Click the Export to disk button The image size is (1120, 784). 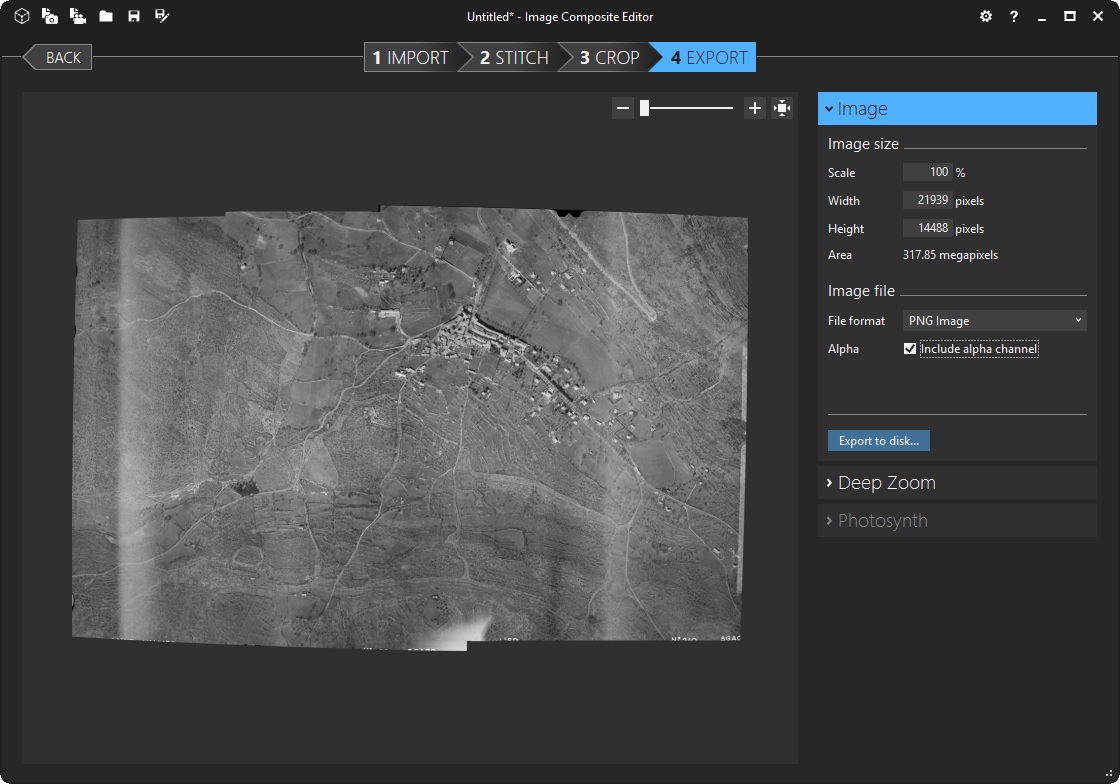coord(879,441)
